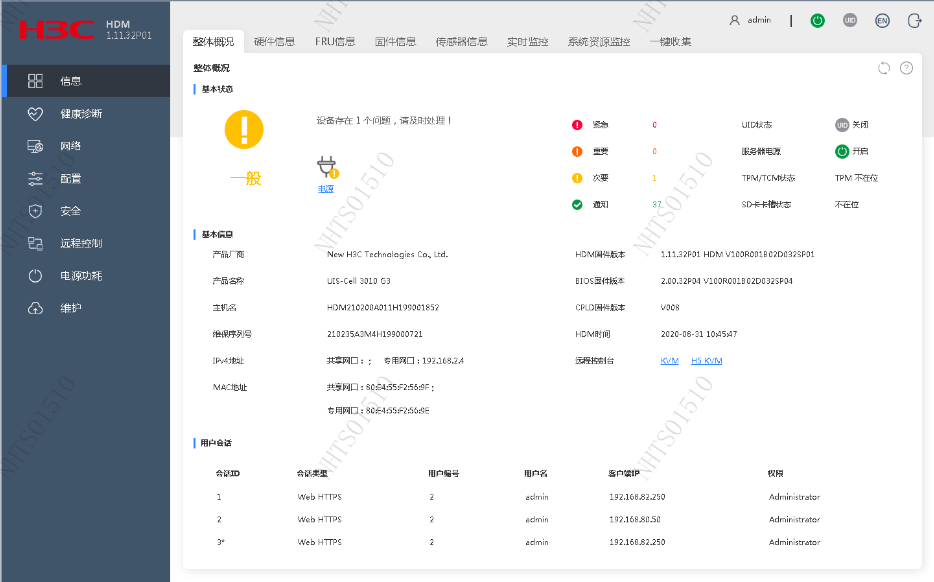The image size is (934, 582).
Task: Click the admin user icon
Action: pos(734,20)
